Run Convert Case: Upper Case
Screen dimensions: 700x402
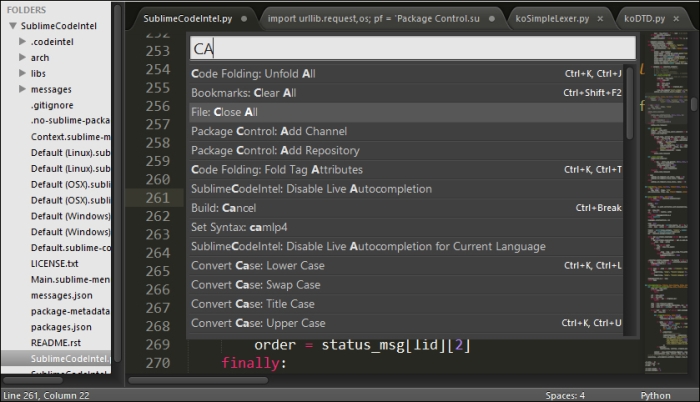coord(406,323)
